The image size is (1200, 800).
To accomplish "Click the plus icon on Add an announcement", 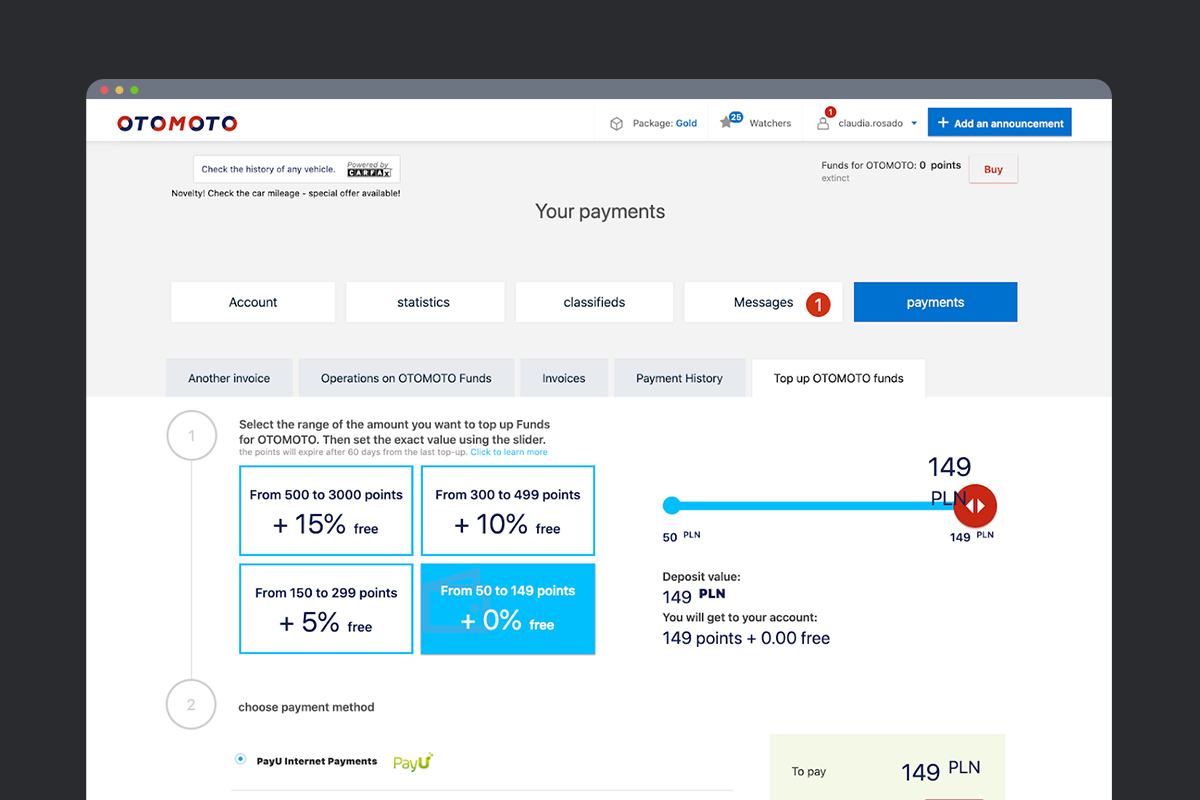I will [x=944, y=122].
